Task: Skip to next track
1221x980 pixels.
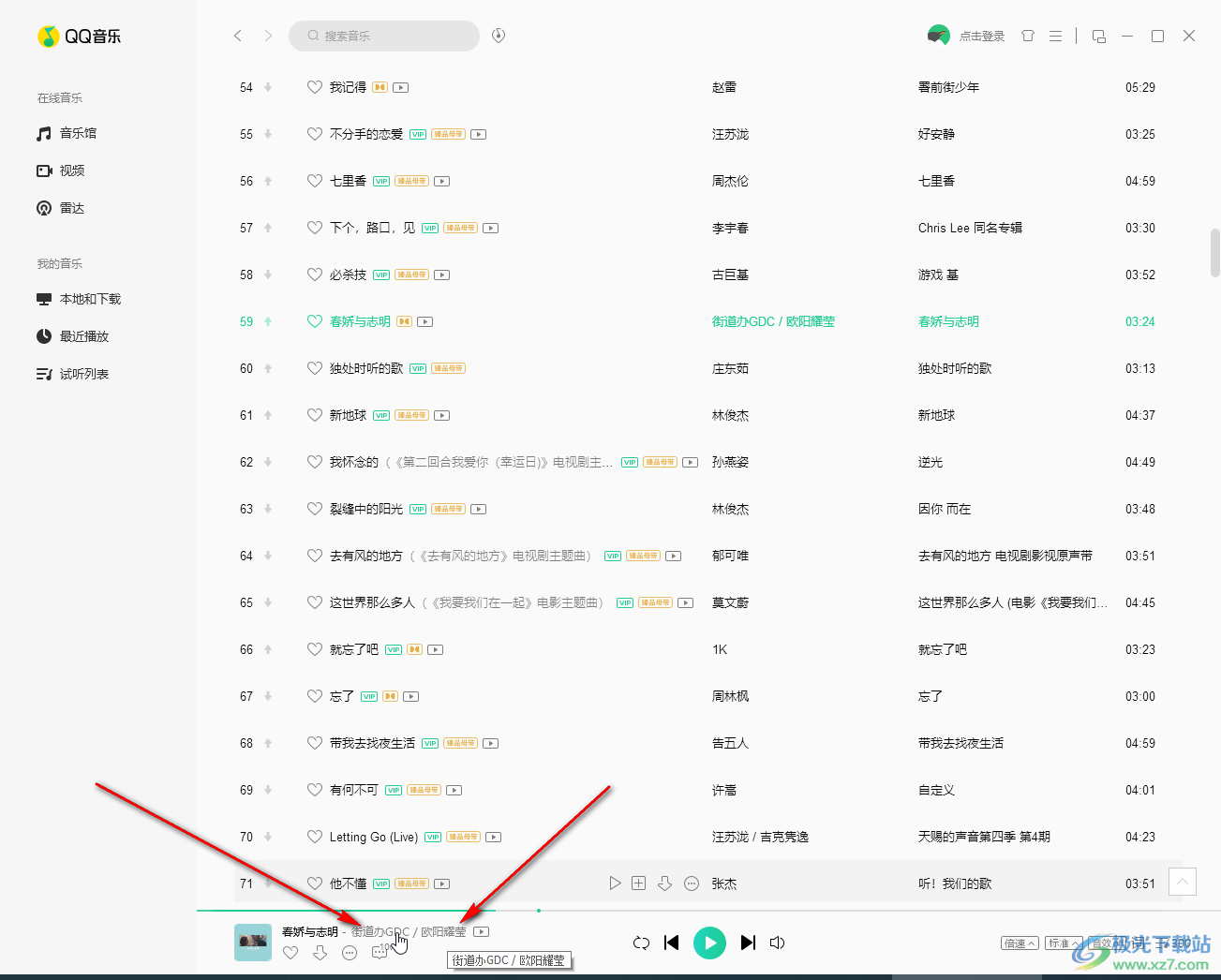Action: (748, 943)
